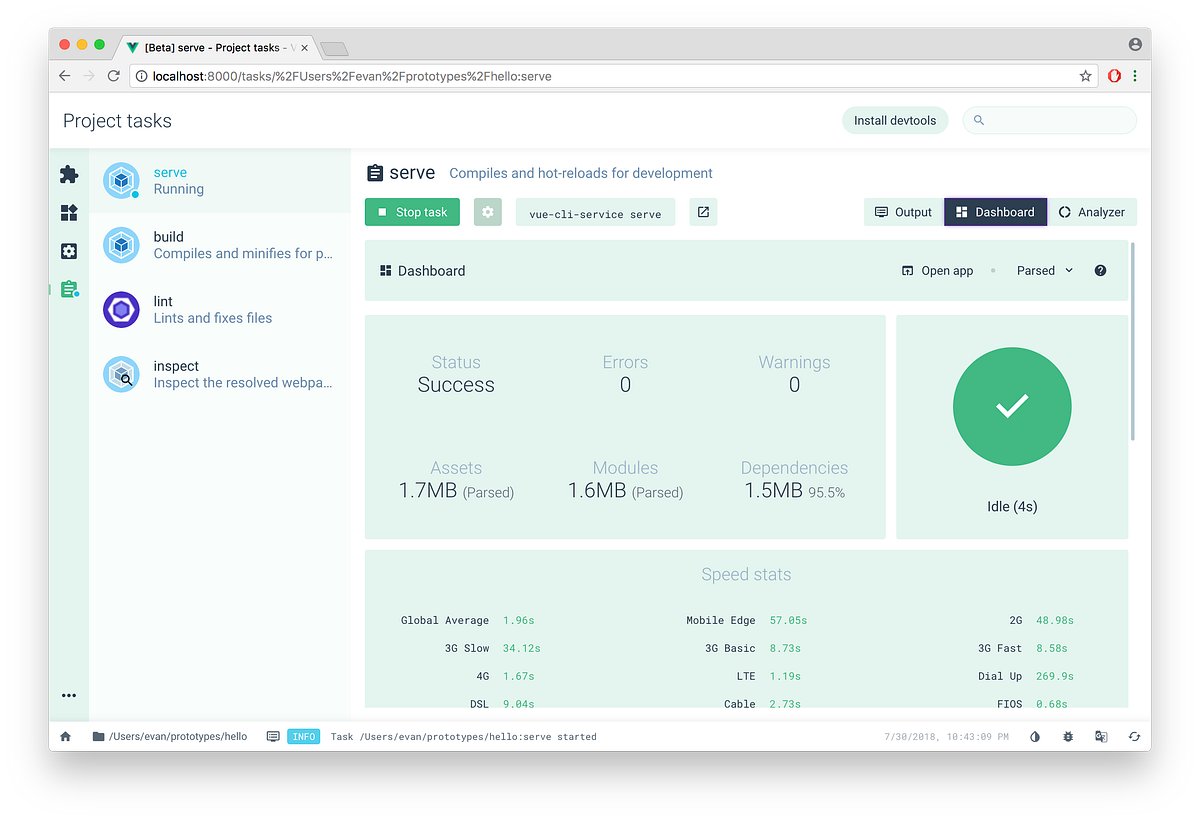The image size is (1200, 821).
Task: Click the Dependencies 1.5MB value
Action: click(794, 491)
